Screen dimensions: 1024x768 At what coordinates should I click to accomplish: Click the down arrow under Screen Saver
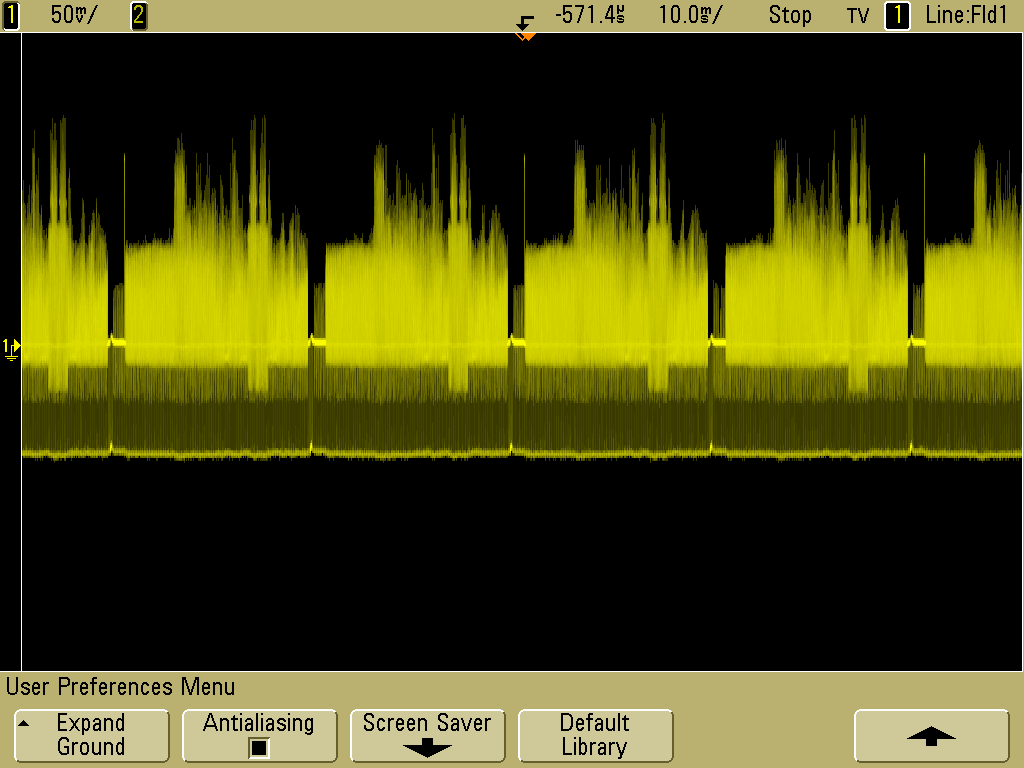pyautogui.click(x=427, y=748)
